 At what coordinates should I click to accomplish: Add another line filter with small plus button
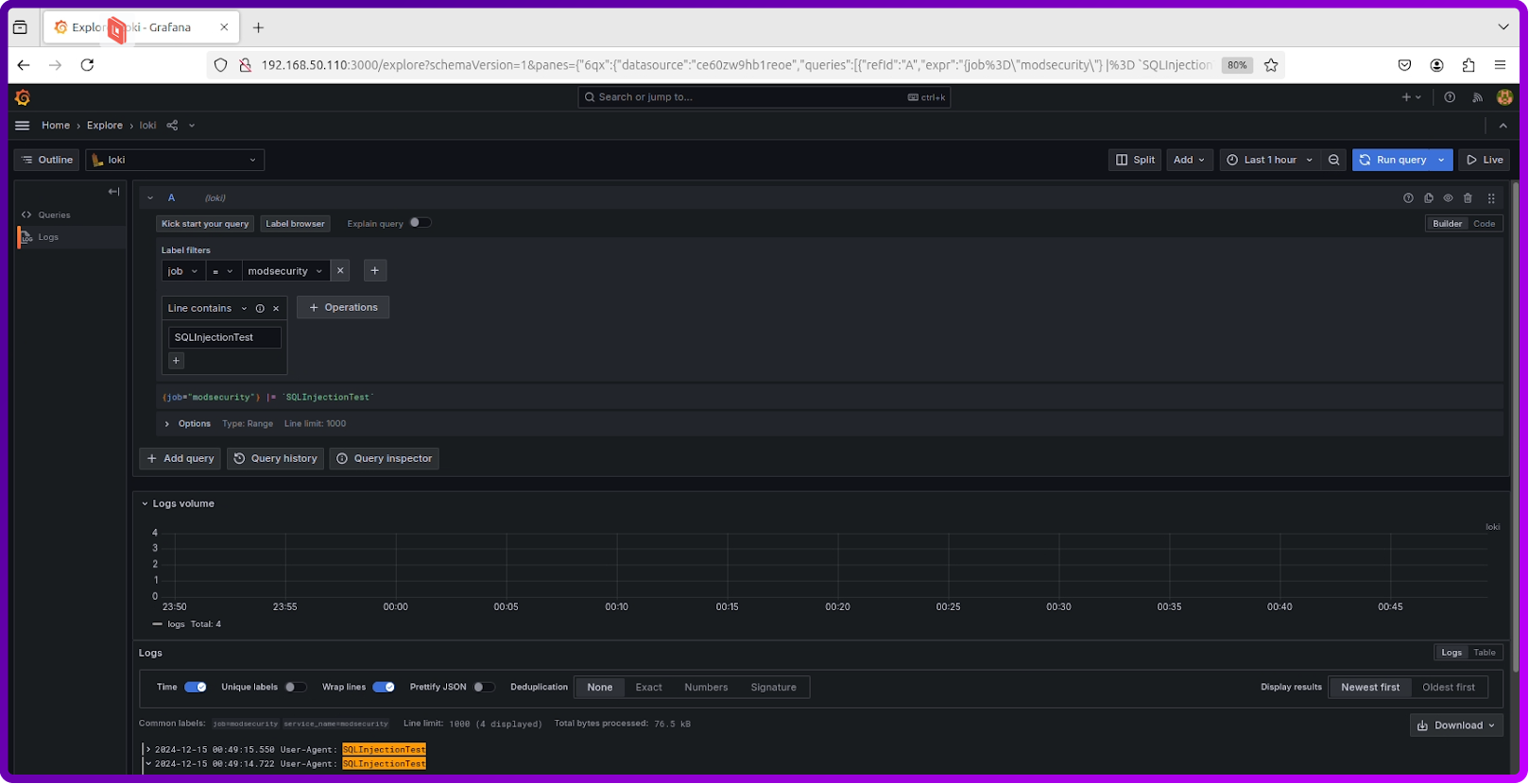176,361
